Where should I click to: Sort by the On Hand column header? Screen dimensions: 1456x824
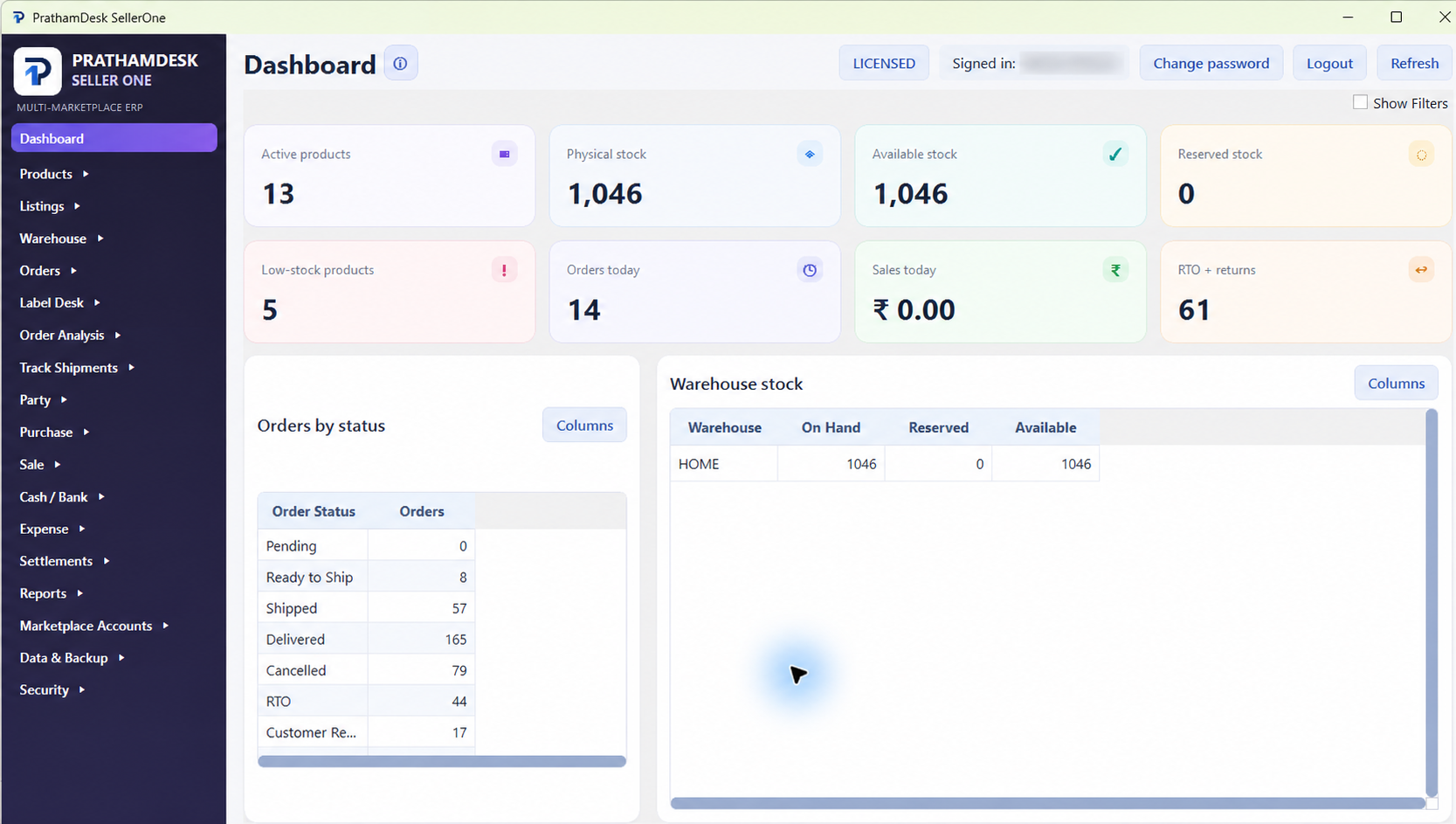tap(831, 427)
